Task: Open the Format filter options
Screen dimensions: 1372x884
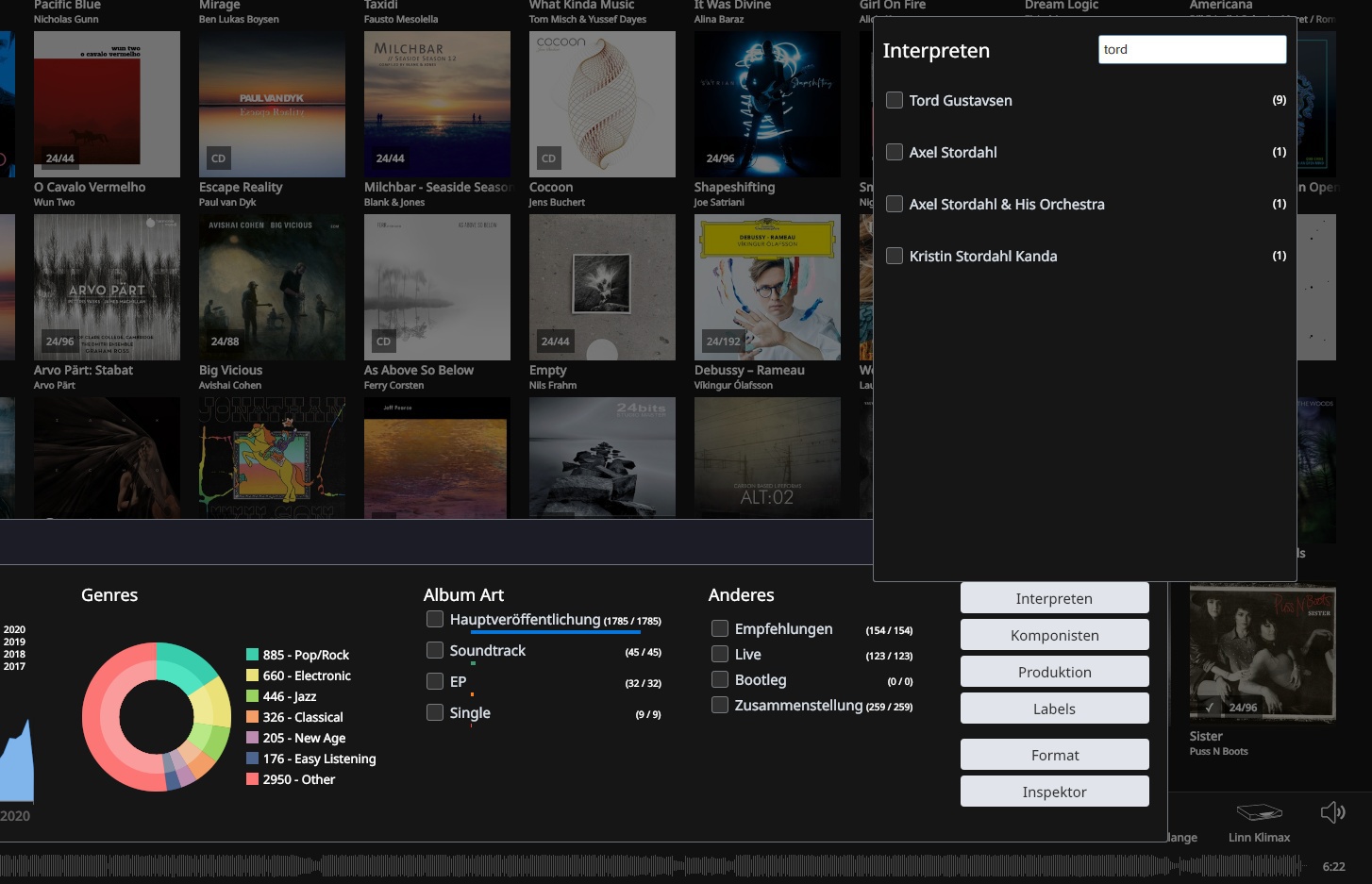Action: 1054,755
